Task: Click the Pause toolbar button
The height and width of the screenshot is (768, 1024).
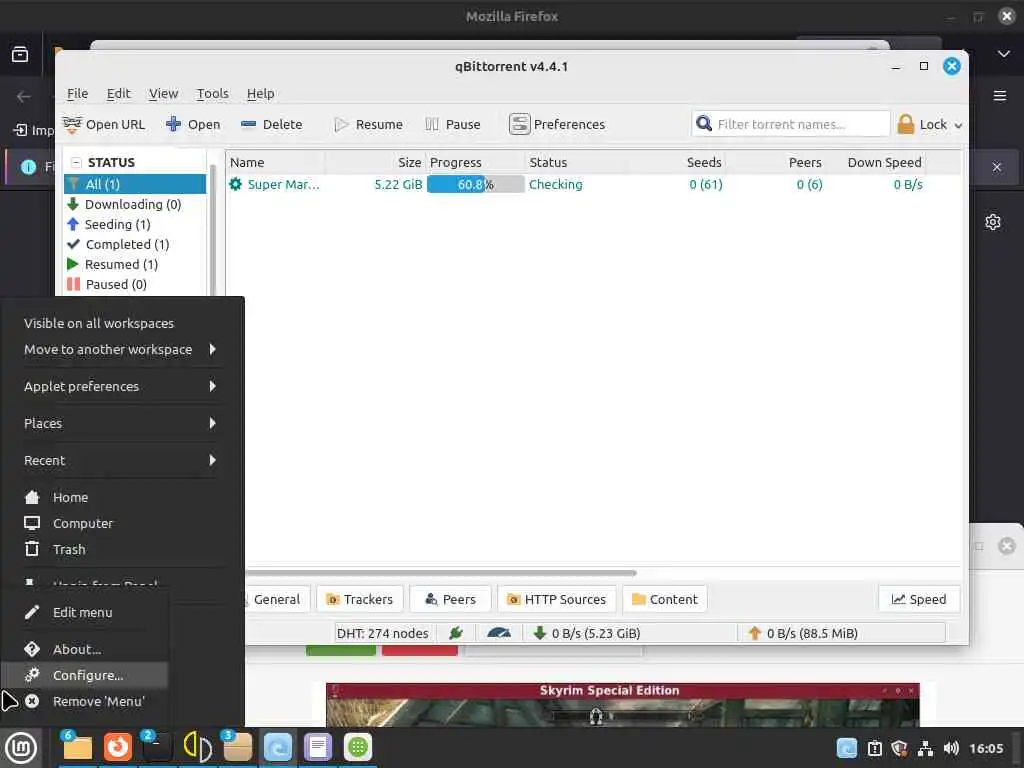Action: pos(453,124)
